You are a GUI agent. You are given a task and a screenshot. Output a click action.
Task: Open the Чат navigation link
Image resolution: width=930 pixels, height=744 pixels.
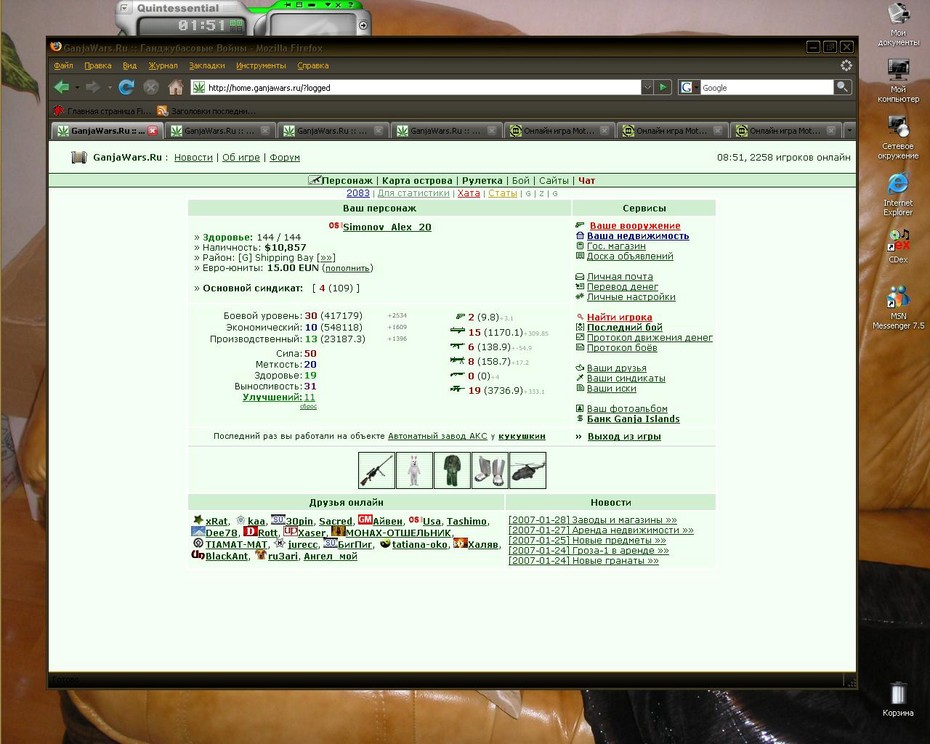587,180
